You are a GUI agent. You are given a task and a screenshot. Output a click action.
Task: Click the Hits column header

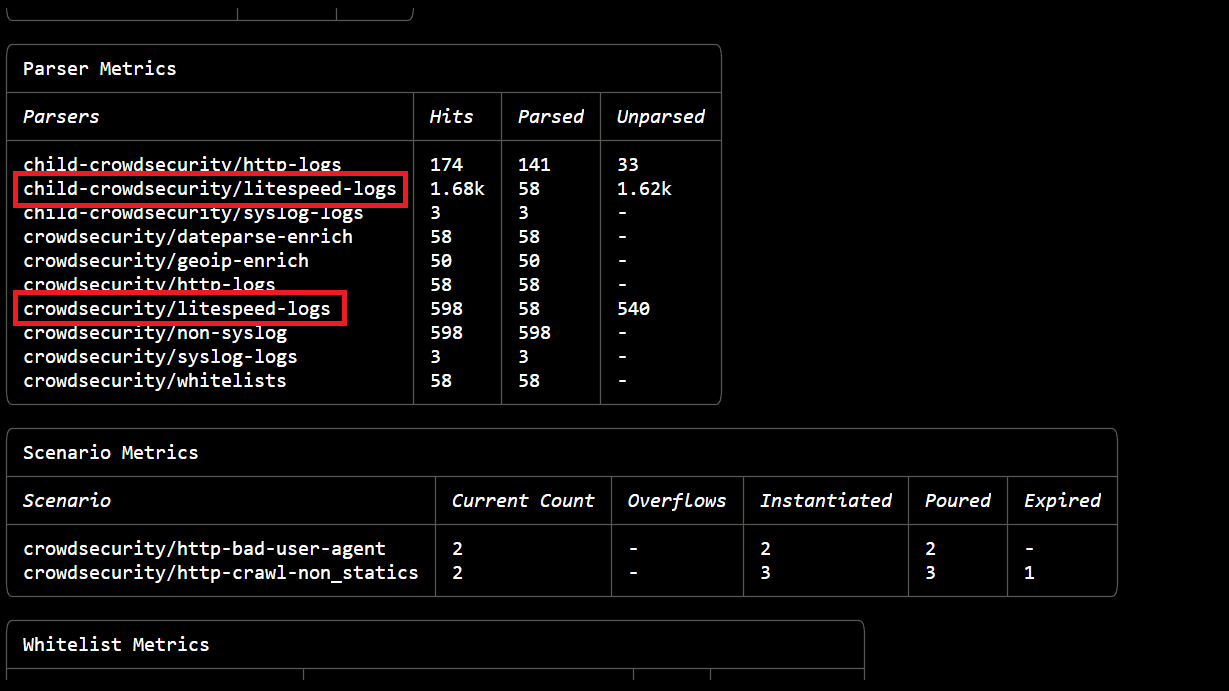pos(451,117)
